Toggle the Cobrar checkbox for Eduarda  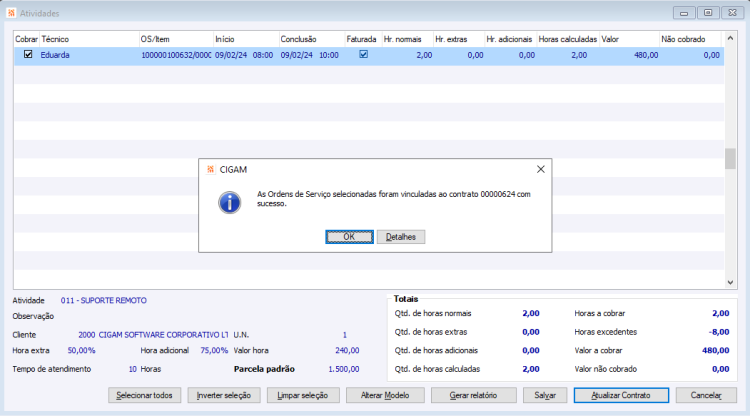(x=28, y=55)
